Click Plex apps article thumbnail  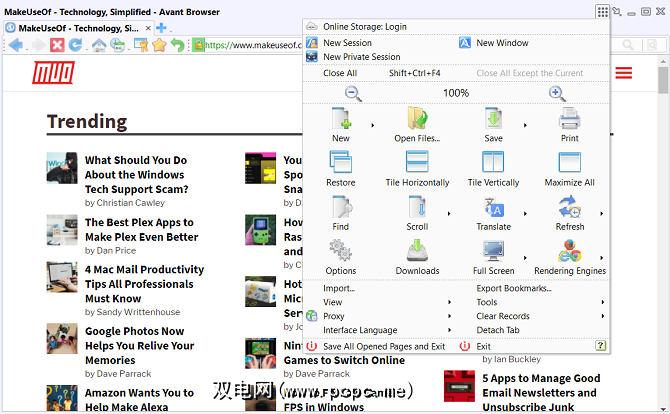(x=62, y=230)
